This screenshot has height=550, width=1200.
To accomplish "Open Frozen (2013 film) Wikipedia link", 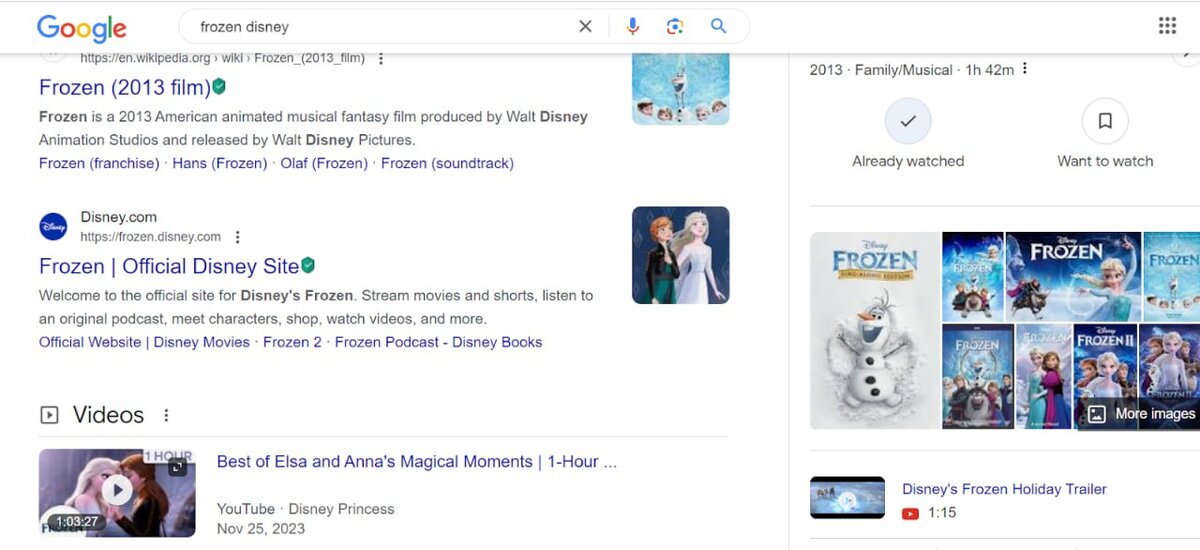I will click(x=125, y=87).
